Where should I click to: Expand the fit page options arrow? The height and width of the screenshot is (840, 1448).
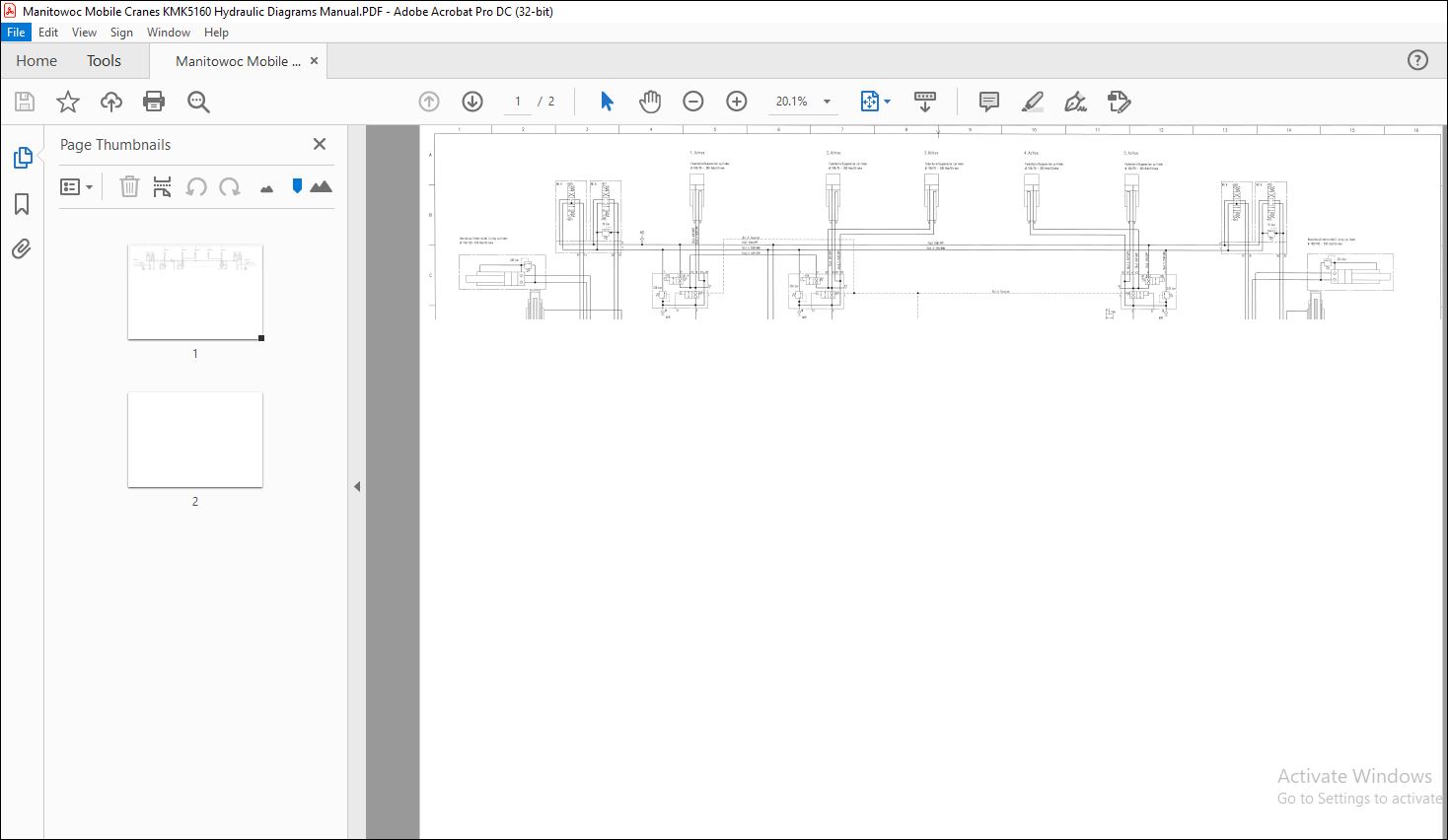(888, 102)
